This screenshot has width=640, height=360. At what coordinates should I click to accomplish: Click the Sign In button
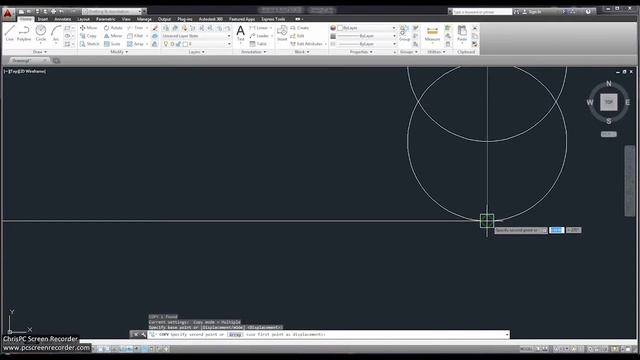[533, 12]
